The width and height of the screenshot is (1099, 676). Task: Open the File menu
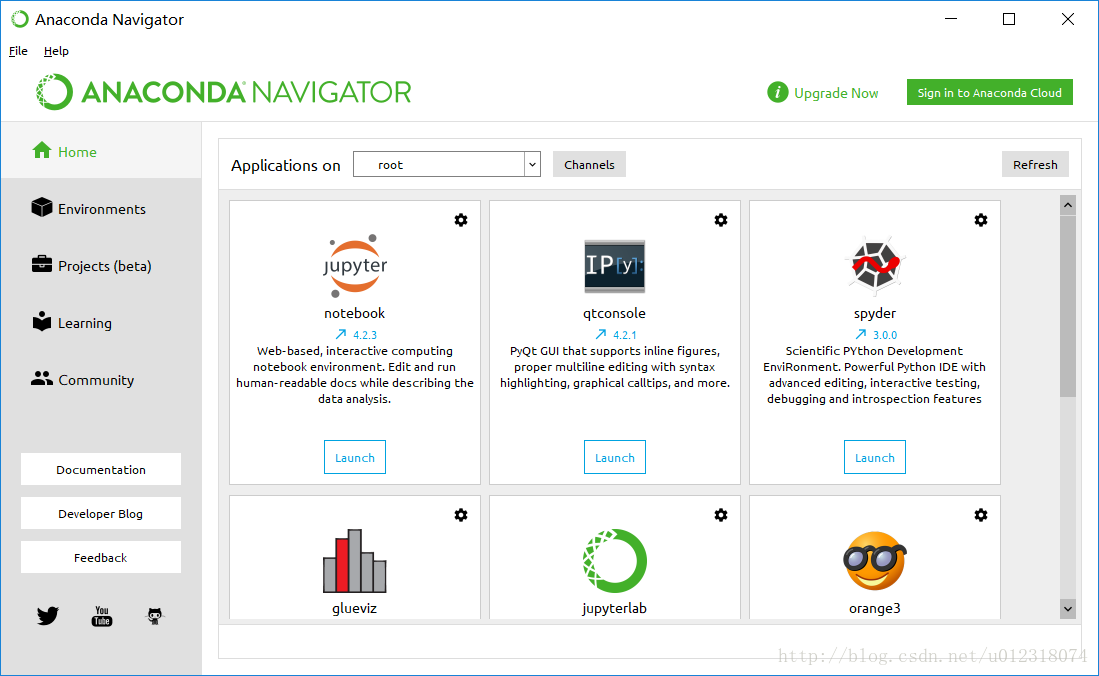18,51
